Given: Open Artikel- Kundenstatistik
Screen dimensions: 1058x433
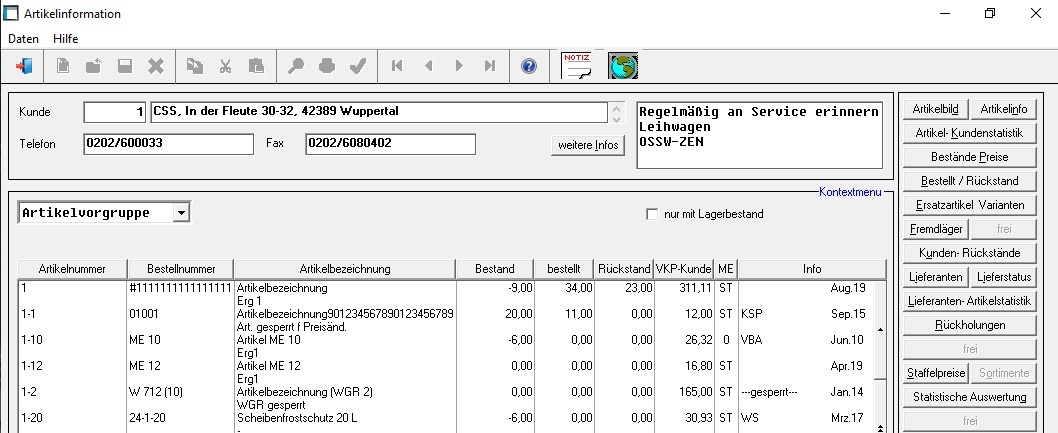Looking at the screenshot, I should point(970,133).
